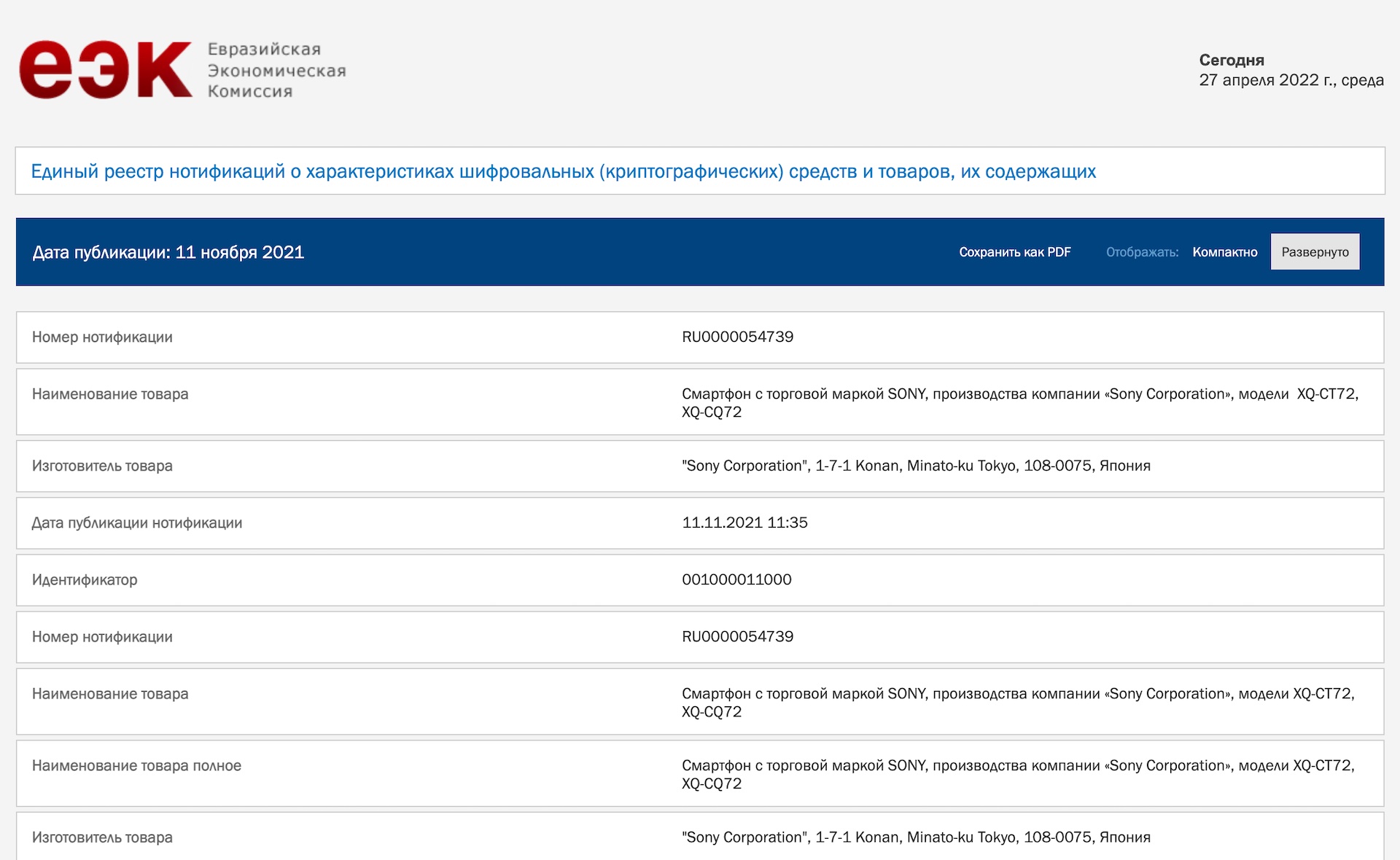1400x860 pixels.
Task: Click the Идентификатор row label
Action: pos(85,580)
